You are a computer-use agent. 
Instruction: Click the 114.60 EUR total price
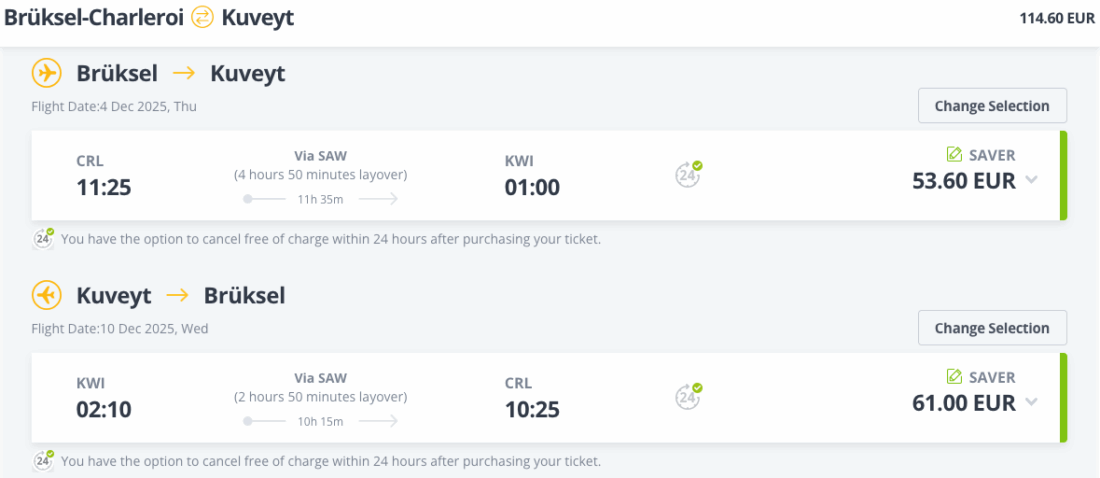(1056, 18)
